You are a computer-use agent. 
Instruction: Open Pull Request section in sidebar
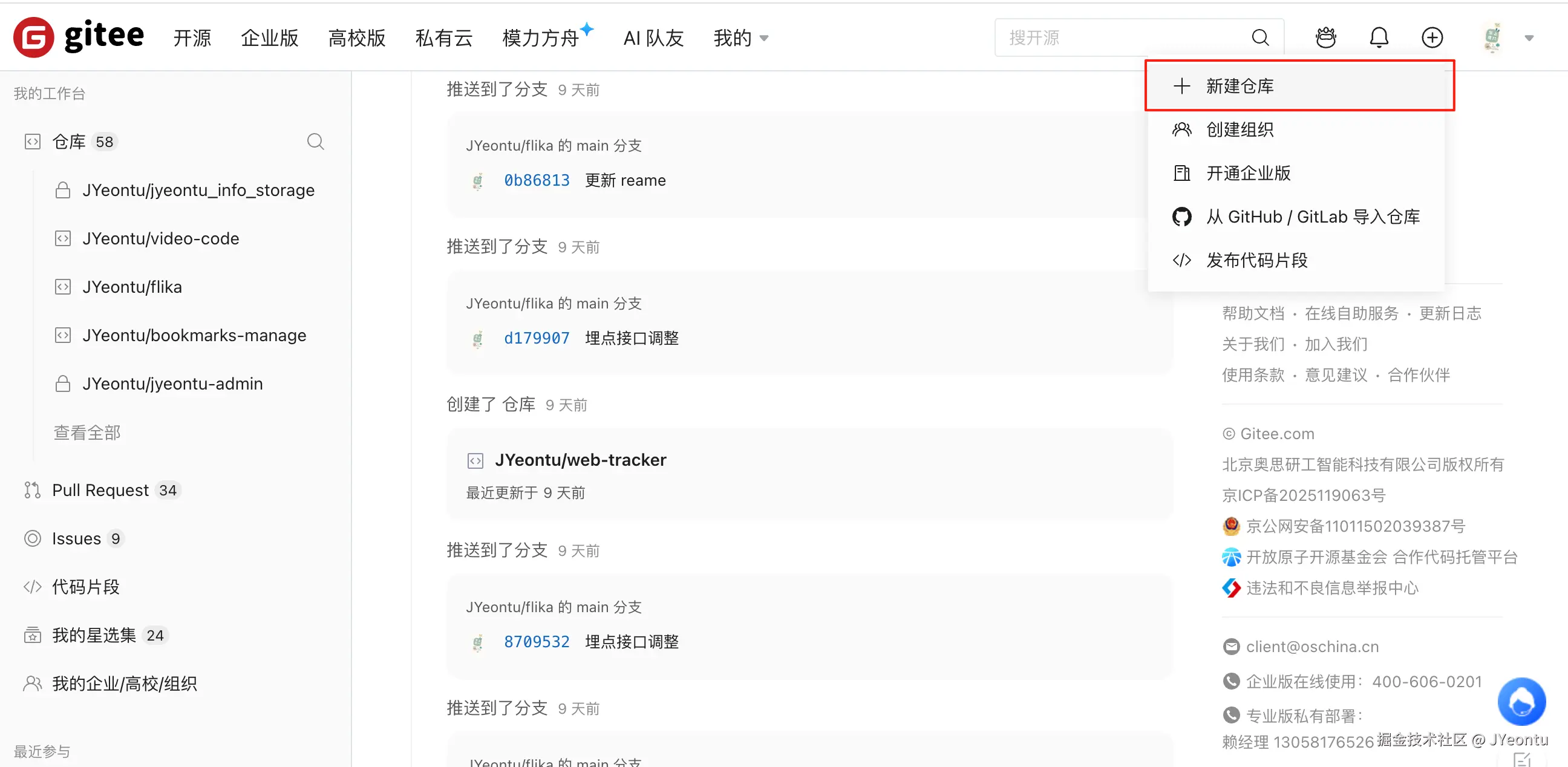100,490
